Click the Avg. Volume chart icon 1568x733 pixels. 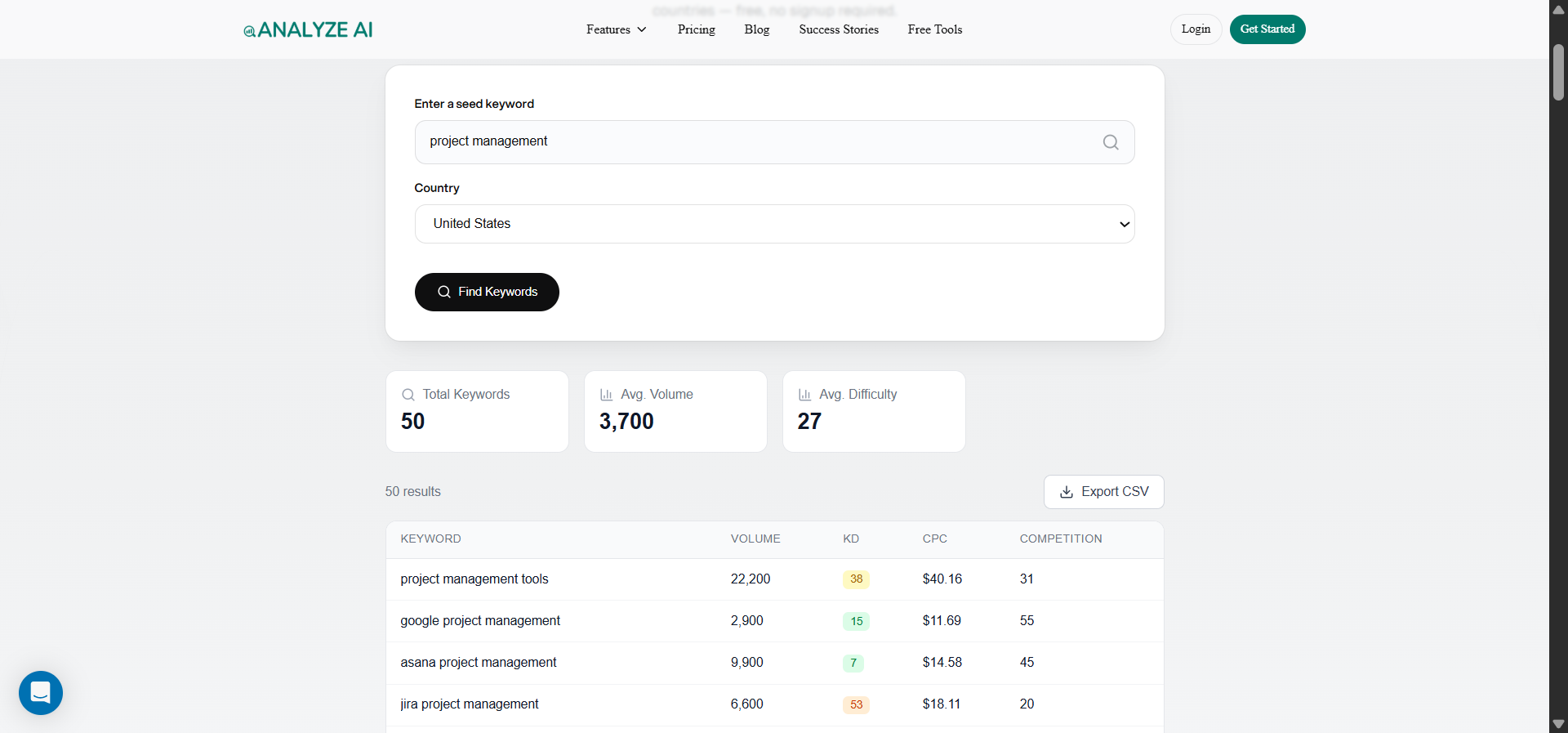coord(606,395)
